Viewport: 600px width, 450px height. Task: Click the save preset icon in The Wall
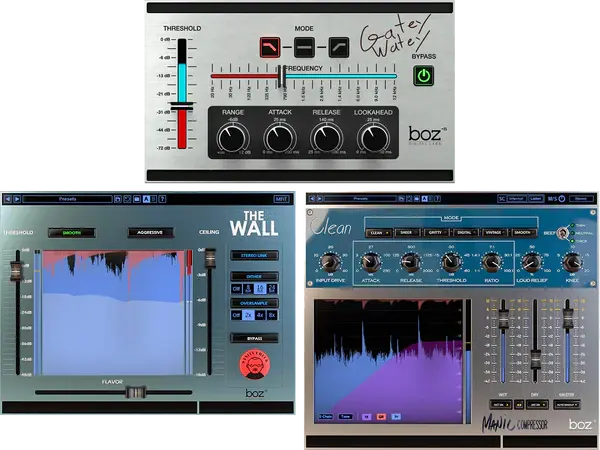click(118, 199)
